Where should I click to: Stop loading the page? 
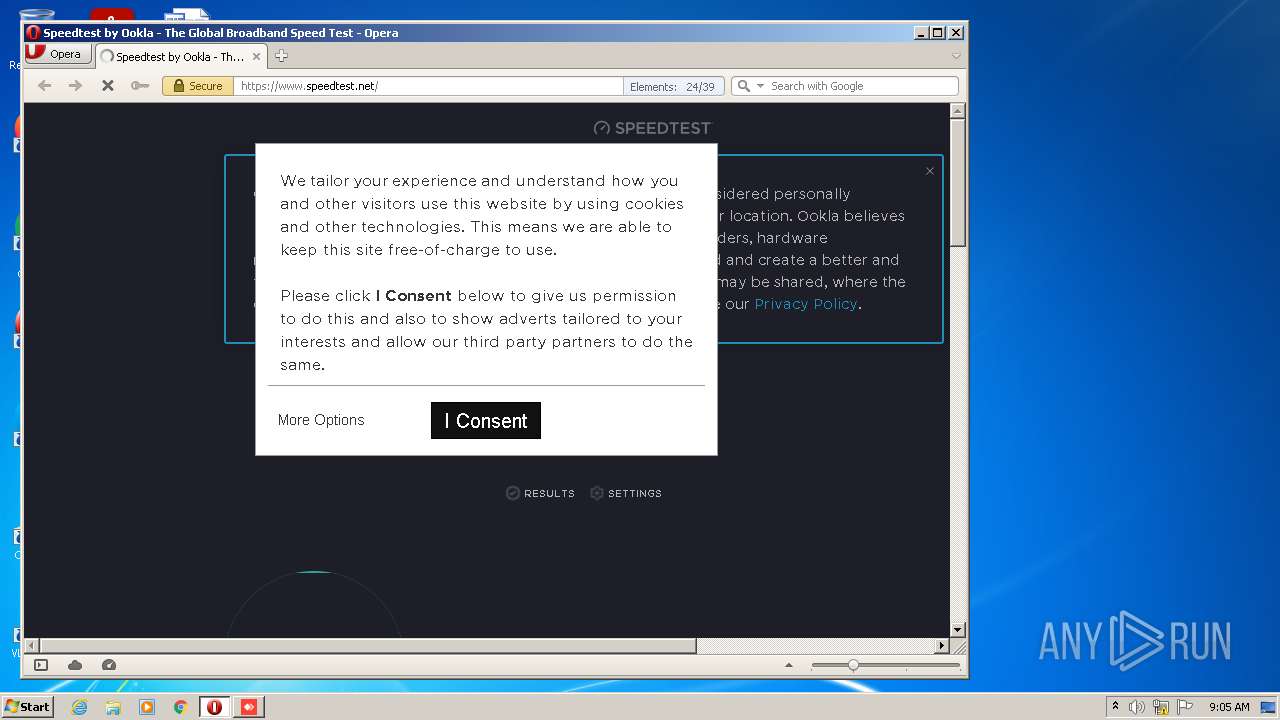point(107,86)
